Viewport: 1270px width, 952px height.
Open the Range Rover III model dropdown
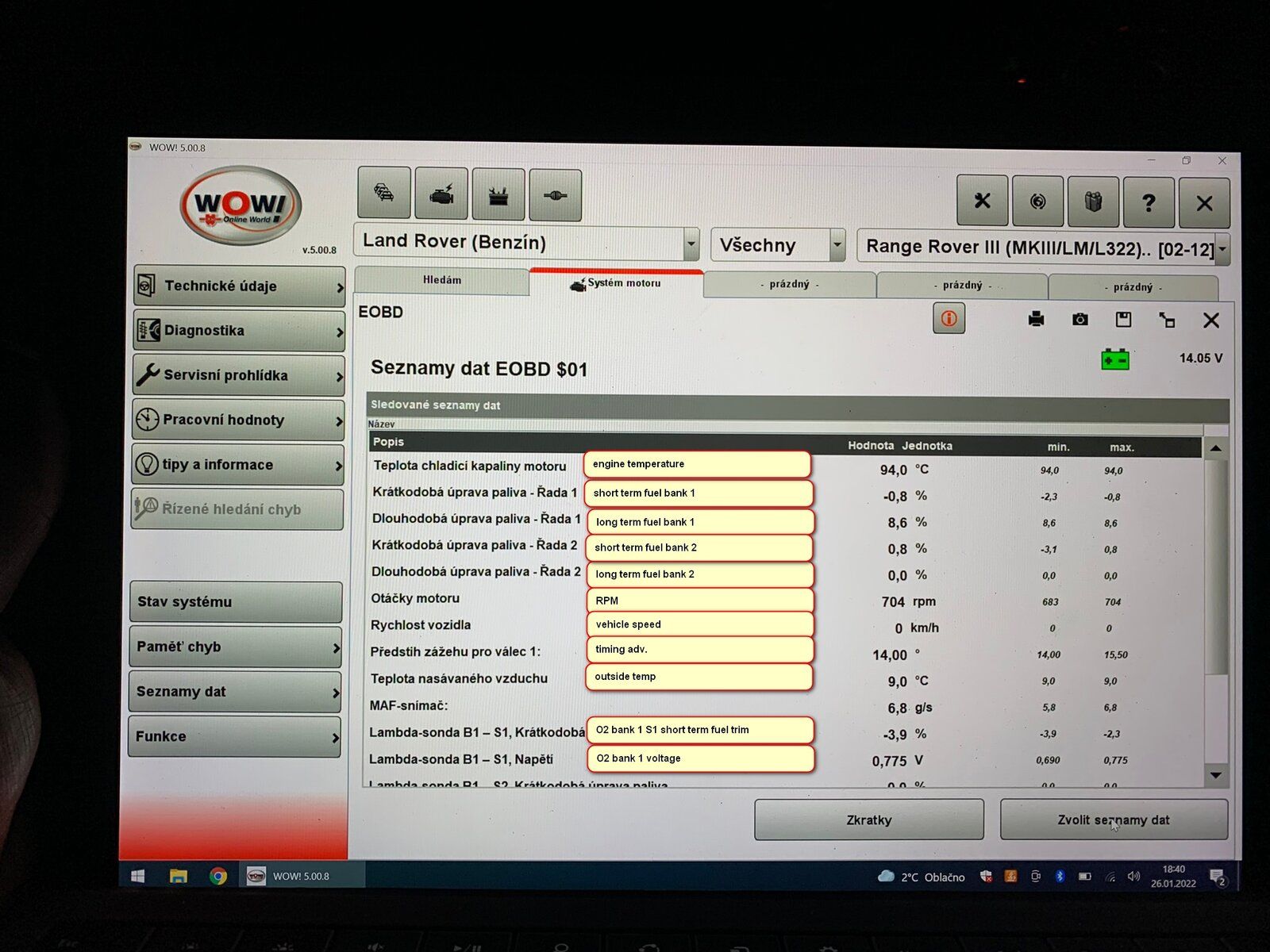tap(1044, 248)
